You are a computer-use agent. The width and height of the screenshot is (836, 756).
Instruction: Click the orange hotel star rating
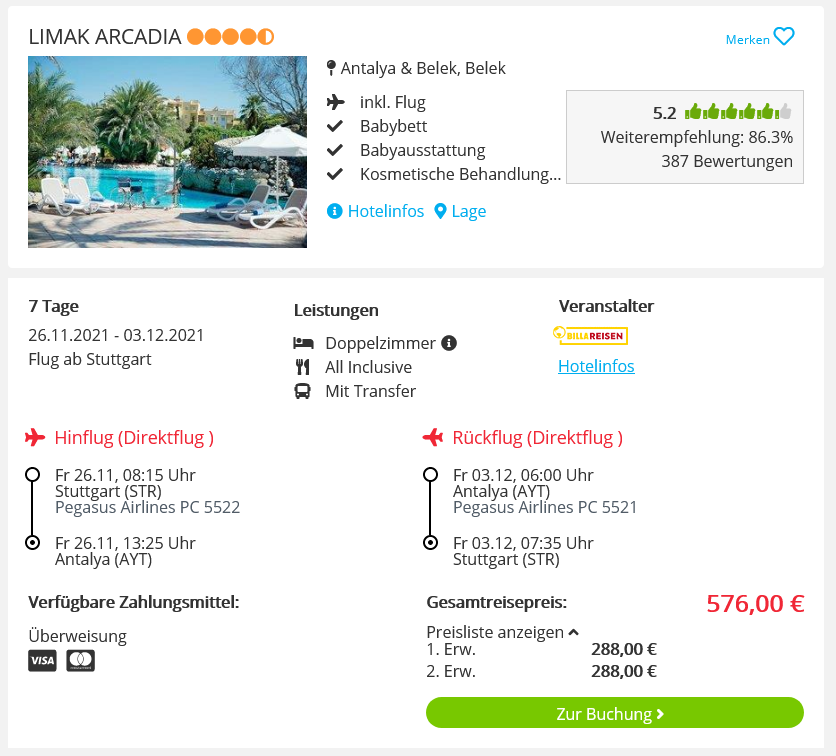coord(231,37)
